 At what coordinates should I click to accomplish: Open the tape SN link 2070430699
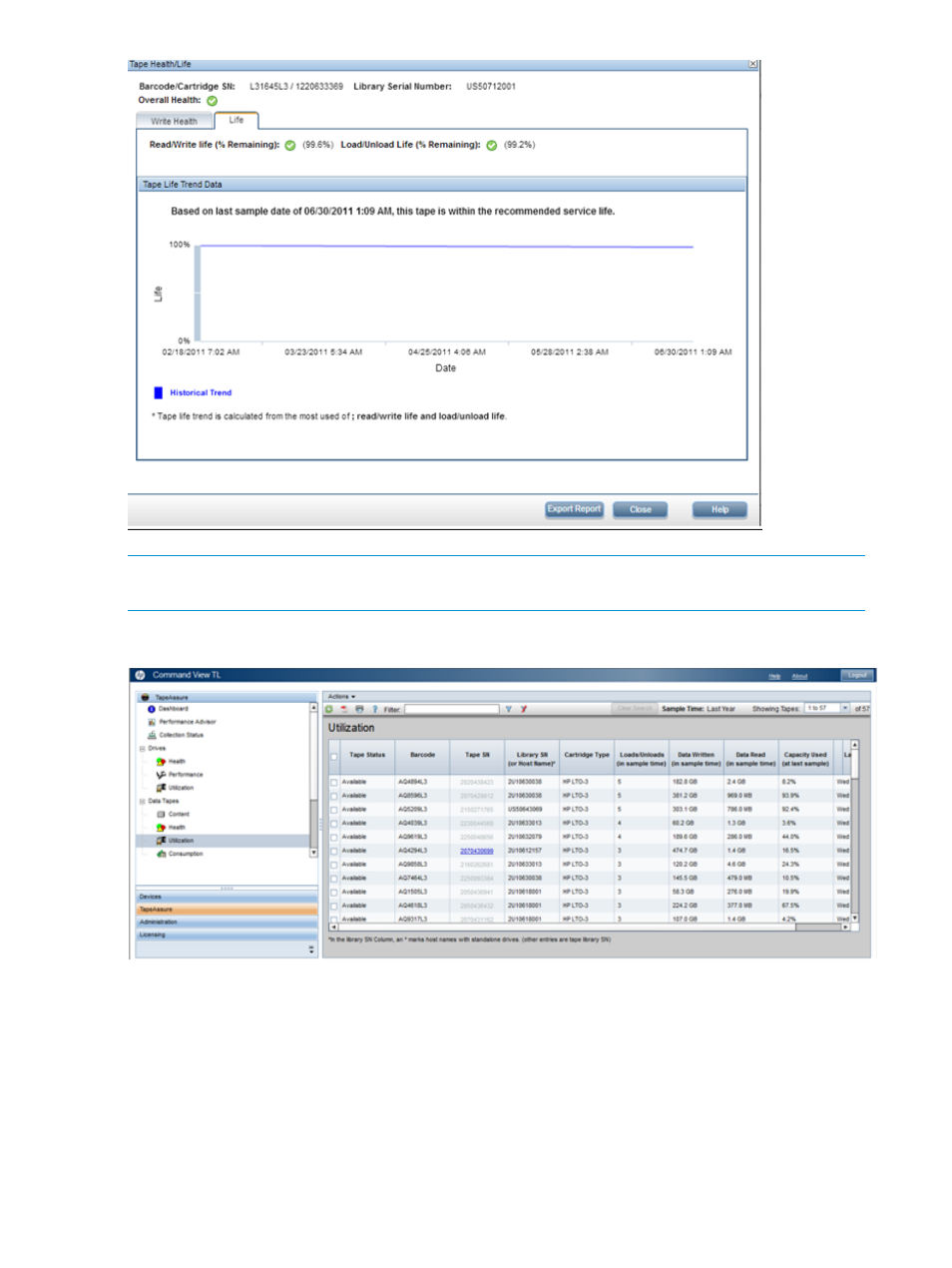coord(477,852)
